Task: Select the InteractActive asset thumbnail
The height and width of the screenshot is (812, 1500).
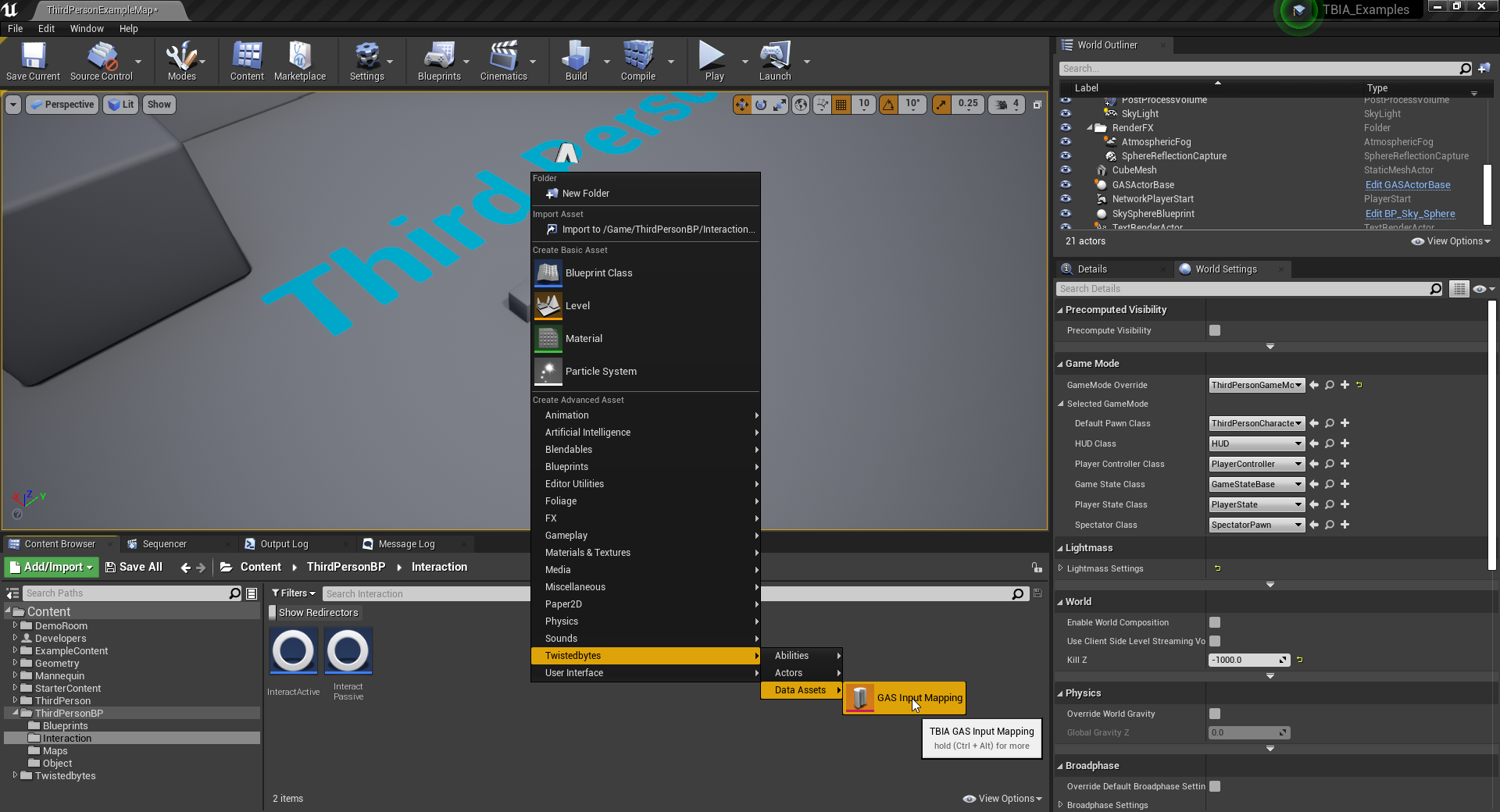Action: click(x=294, y=651)
